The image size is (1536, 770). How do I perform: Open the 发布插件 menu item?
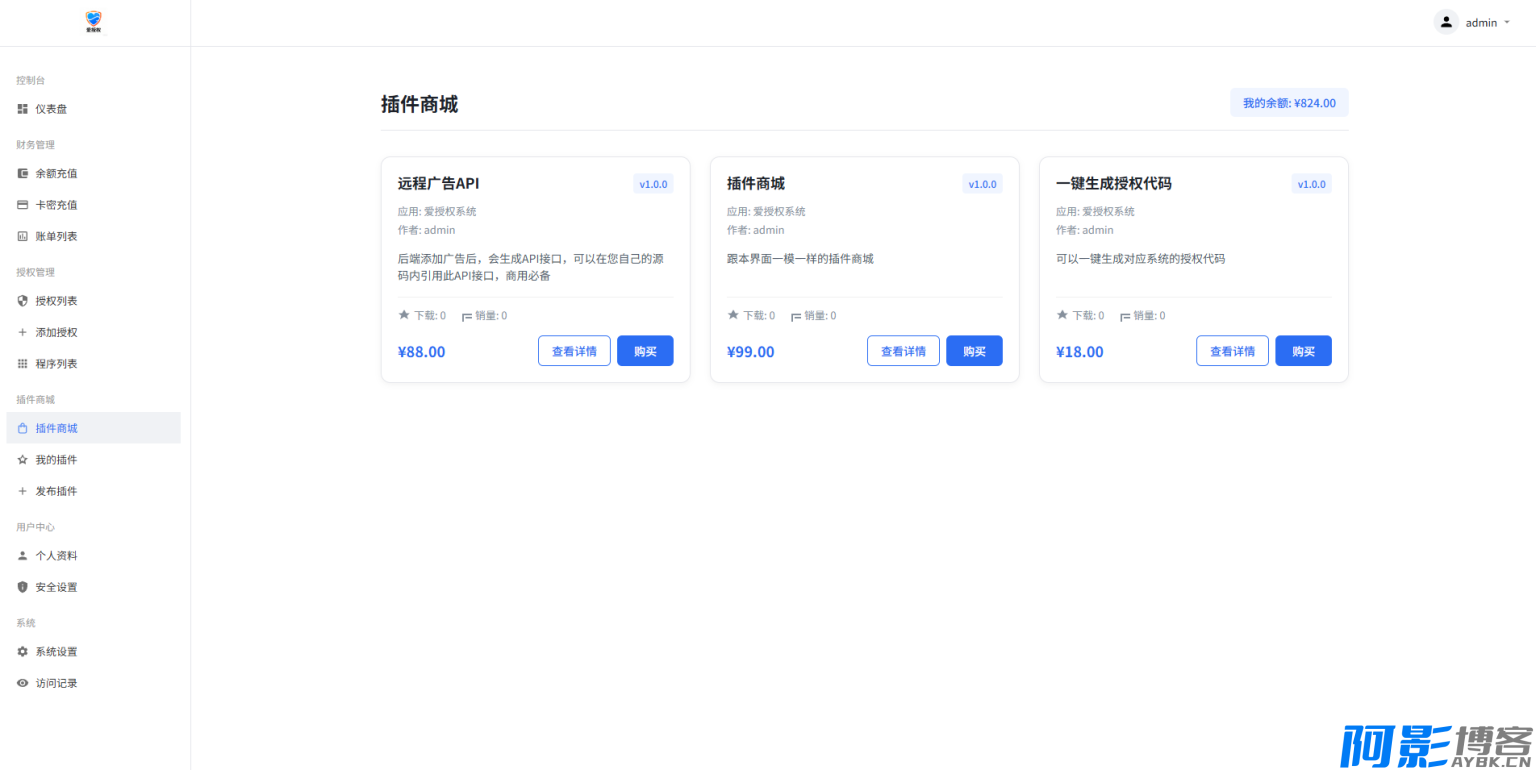pyautogui.click(x=56, y=492)
